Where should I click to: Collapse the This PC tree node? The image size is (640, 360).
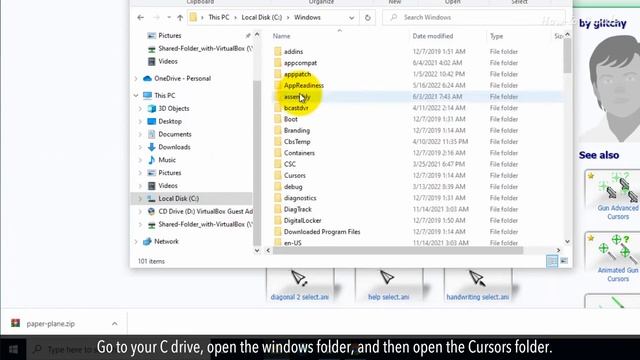[x=136, y=96]
